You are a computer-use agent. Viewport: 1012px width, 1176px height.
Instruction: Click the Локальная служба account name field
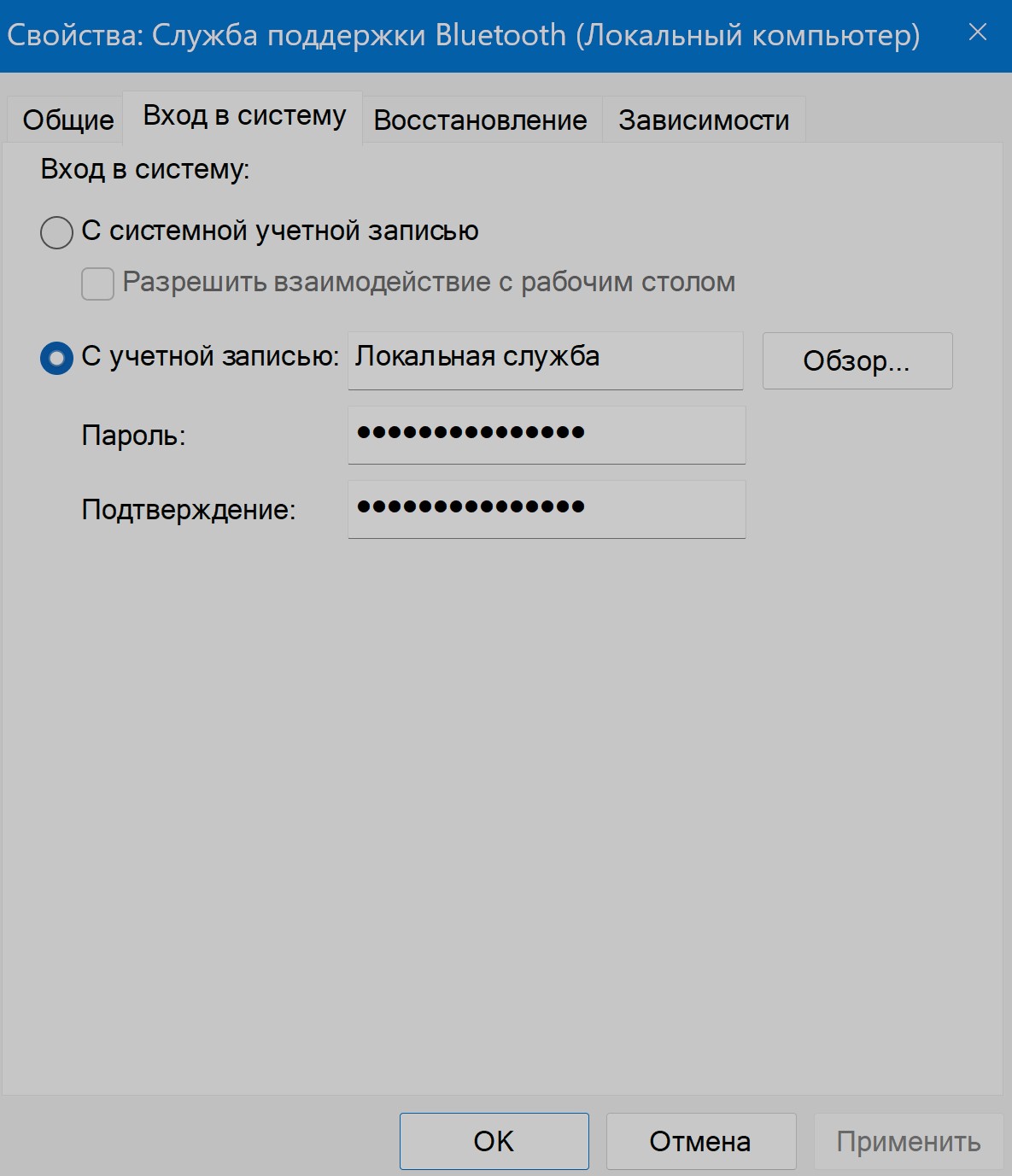(545, 360)
